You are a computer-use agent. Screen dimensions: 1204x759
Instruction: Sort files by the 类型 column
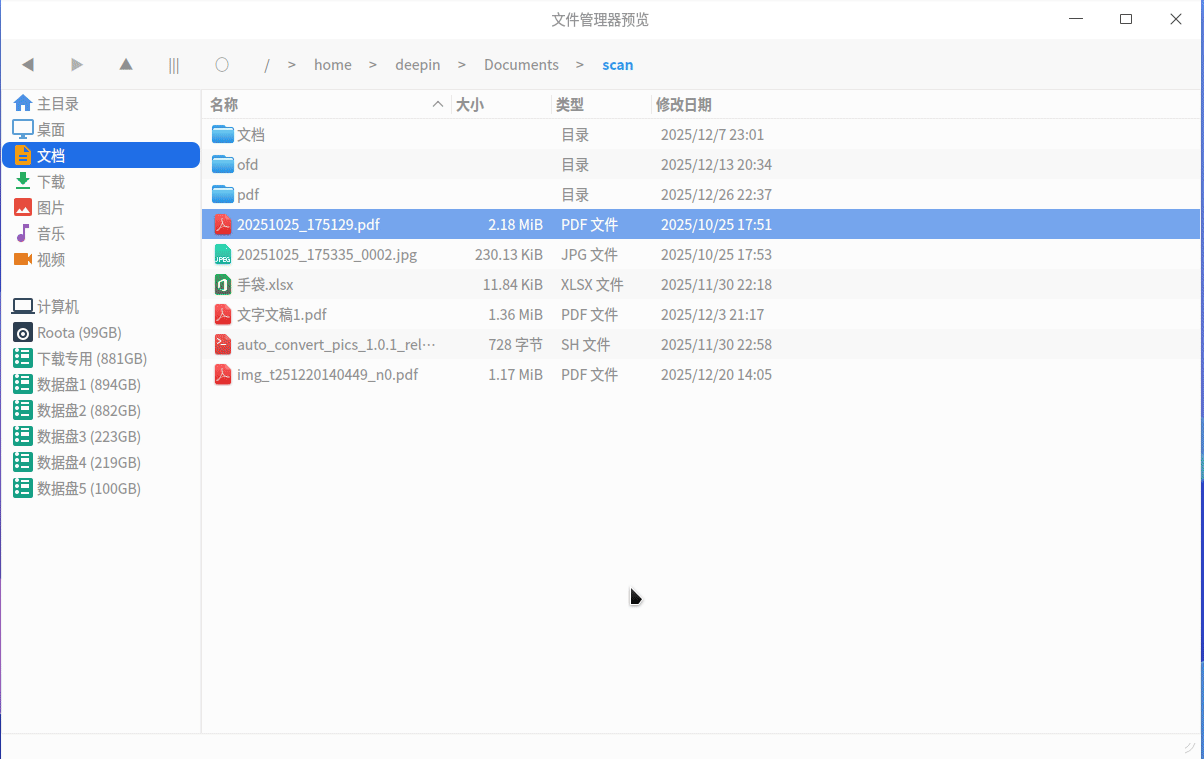[601, 105]
